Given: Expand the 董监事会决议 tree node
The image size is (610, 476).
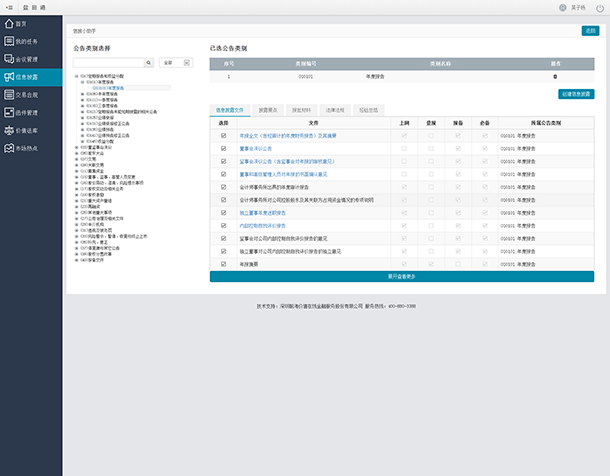Looking at the screenshot, I should pos(77,147).
